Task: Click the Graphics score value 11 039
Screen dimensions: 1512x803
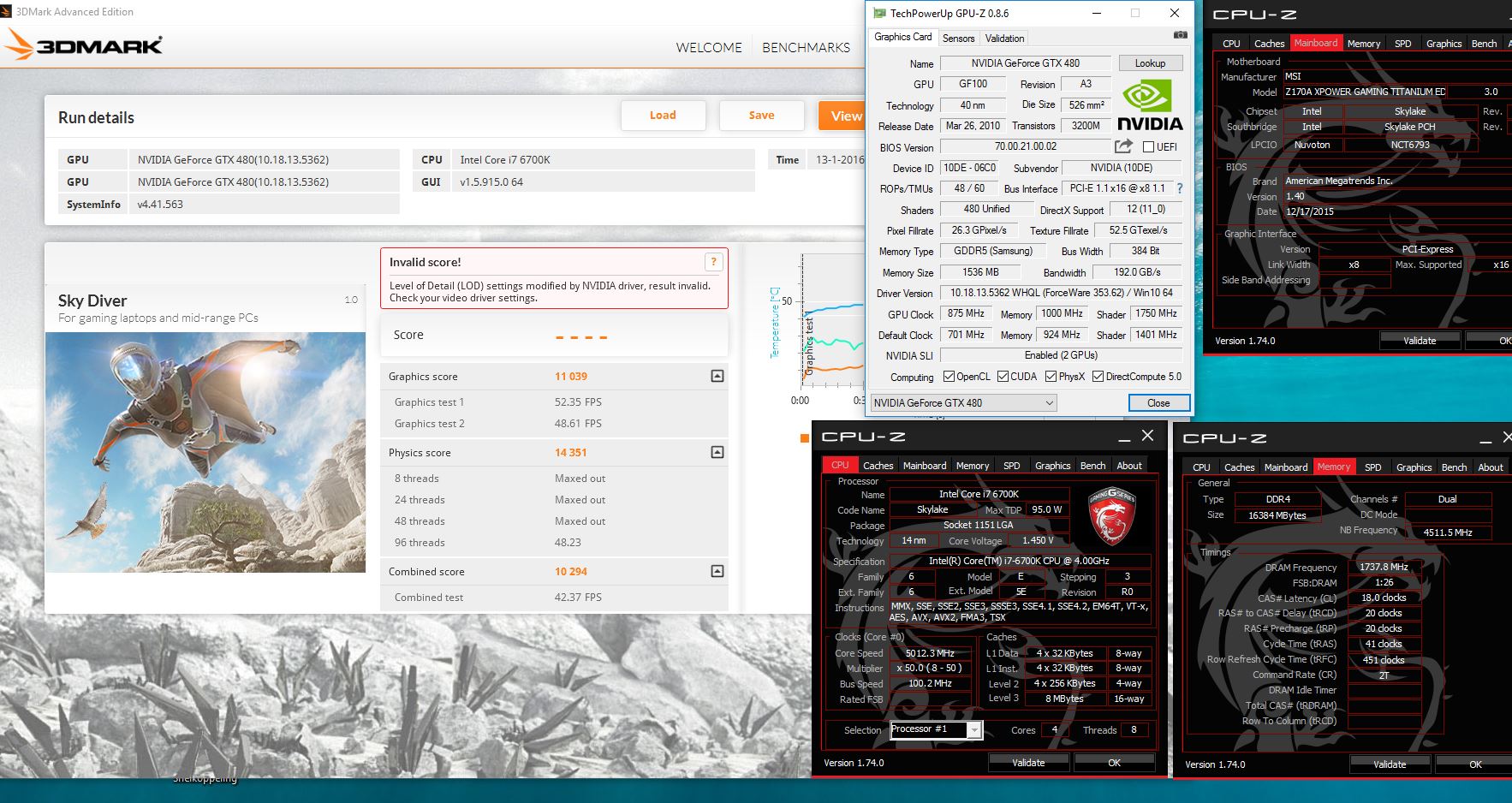Action: pos(571,377)
